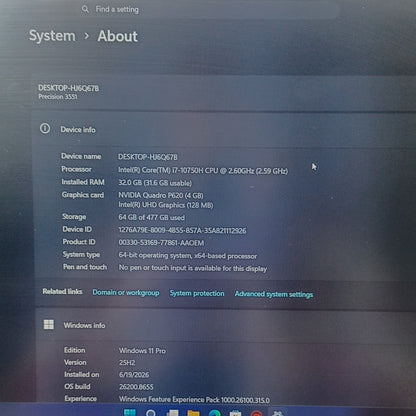Collapse the Windows info section header
416x416 pixels.
point(223,325)
